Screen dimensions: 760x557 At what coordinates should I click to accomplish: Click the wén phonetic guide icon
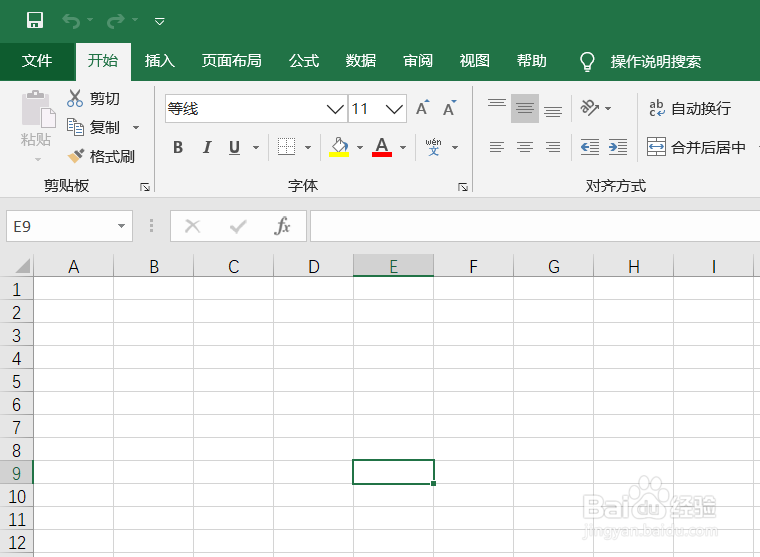[x=433, y=147]
